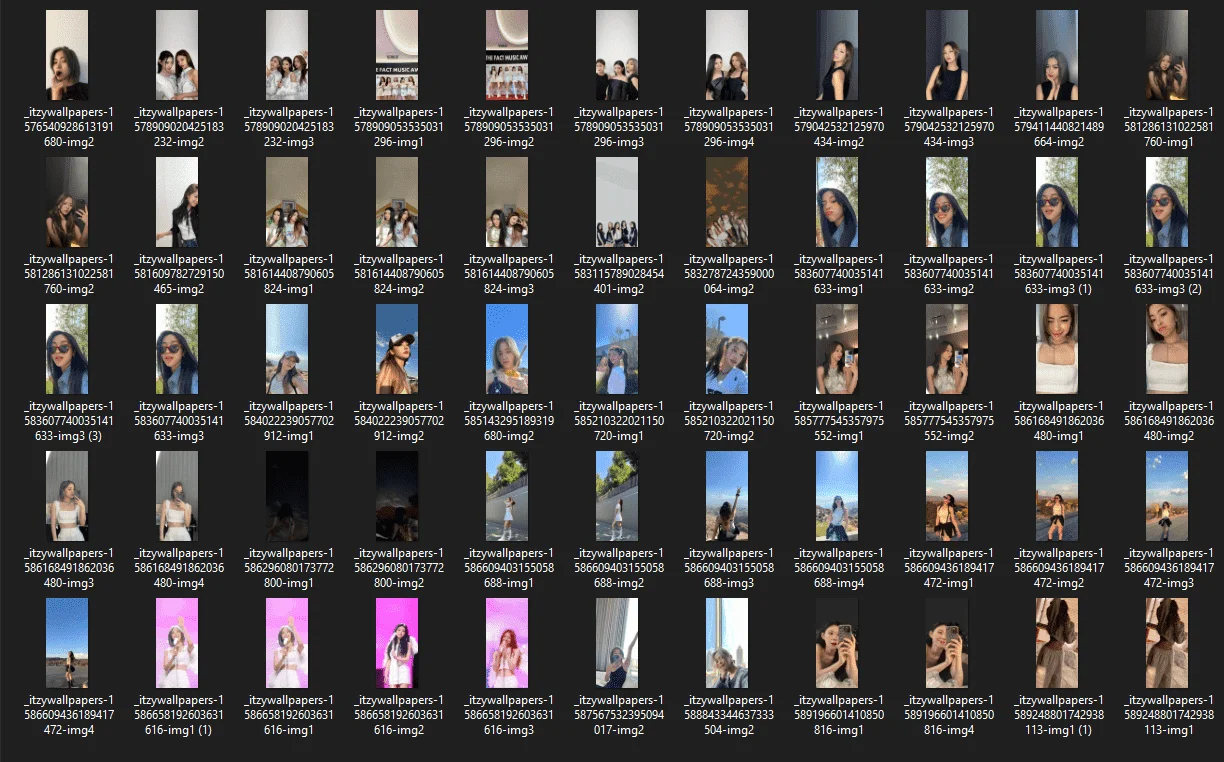
Task: Select thumbnail 1586658192603631616-img1 without suffix
Action: coord(287,644)
